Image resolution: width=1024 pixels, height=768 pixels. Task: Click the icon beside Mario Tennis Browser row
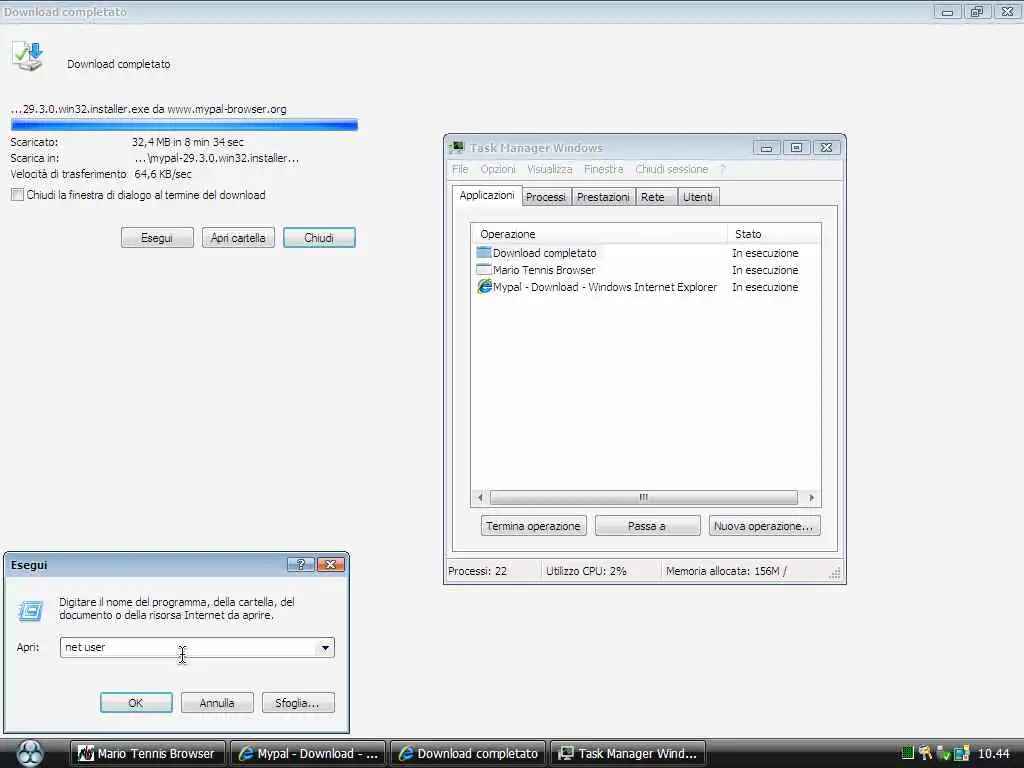484,270
